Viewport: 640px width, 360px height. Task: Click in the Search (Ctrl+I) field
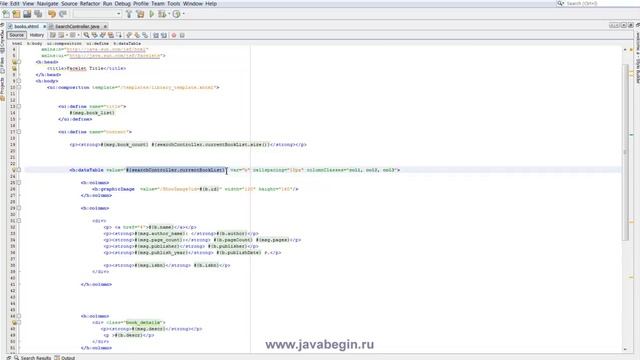pyautogui.click(x=598, y=3)
